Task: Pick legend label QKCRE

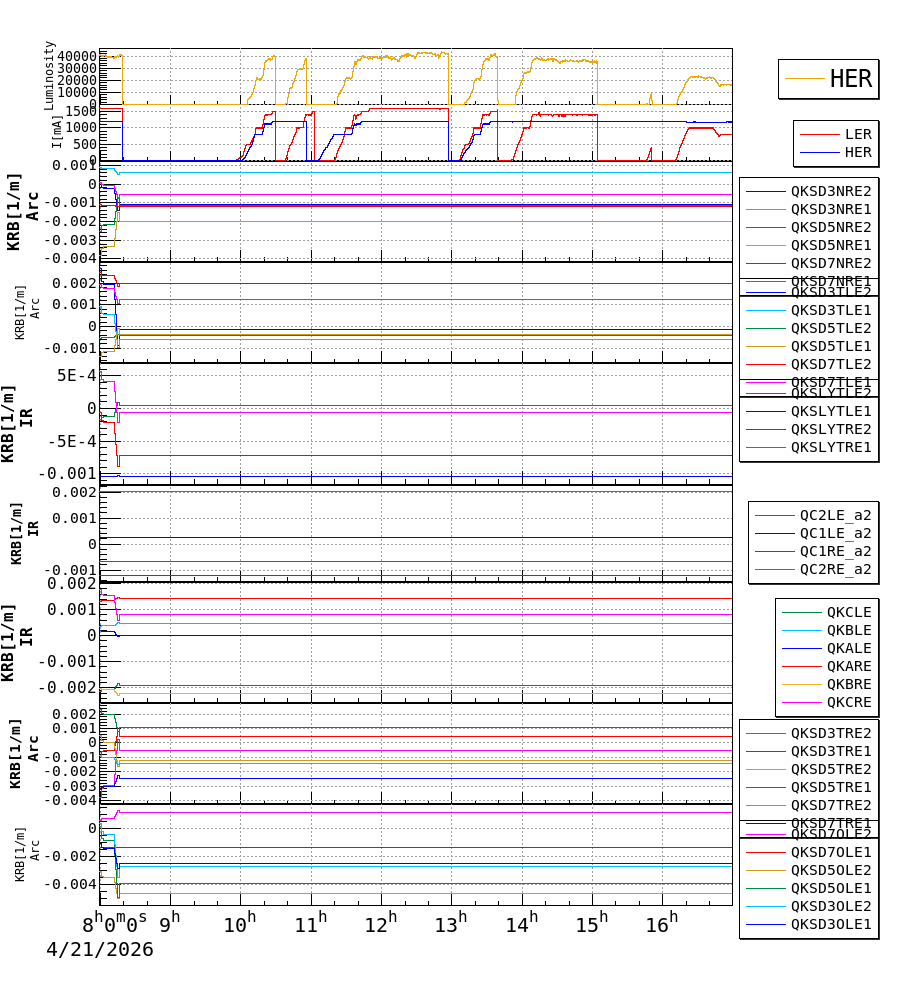Action: tap(849, 703)
